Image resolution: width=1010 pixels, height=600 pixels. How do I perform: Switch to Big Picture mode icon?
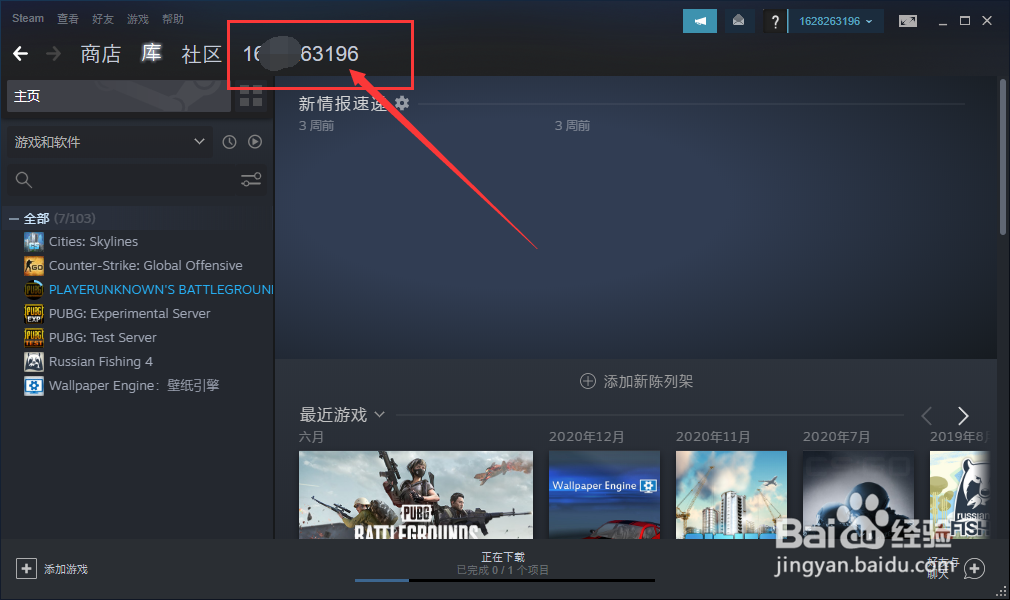click(908, 21)
